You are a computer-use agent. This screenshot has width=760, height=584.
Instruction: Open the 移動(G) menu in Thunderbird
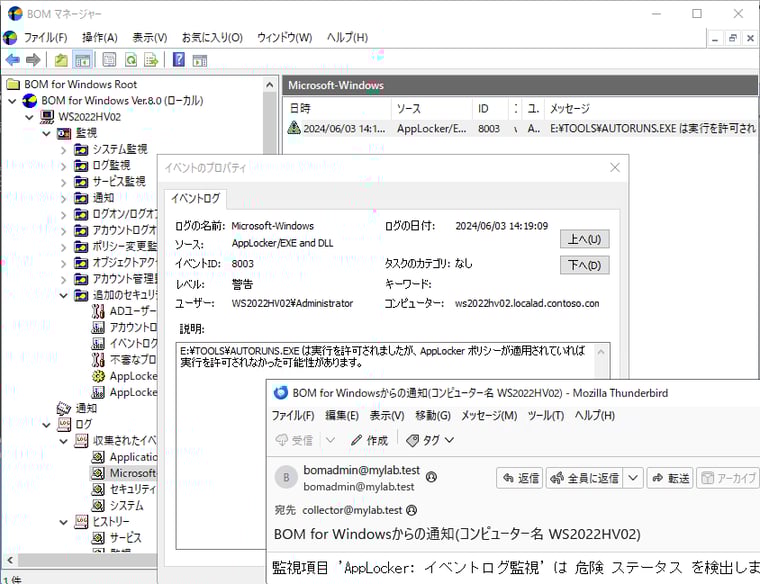(433, 415)
